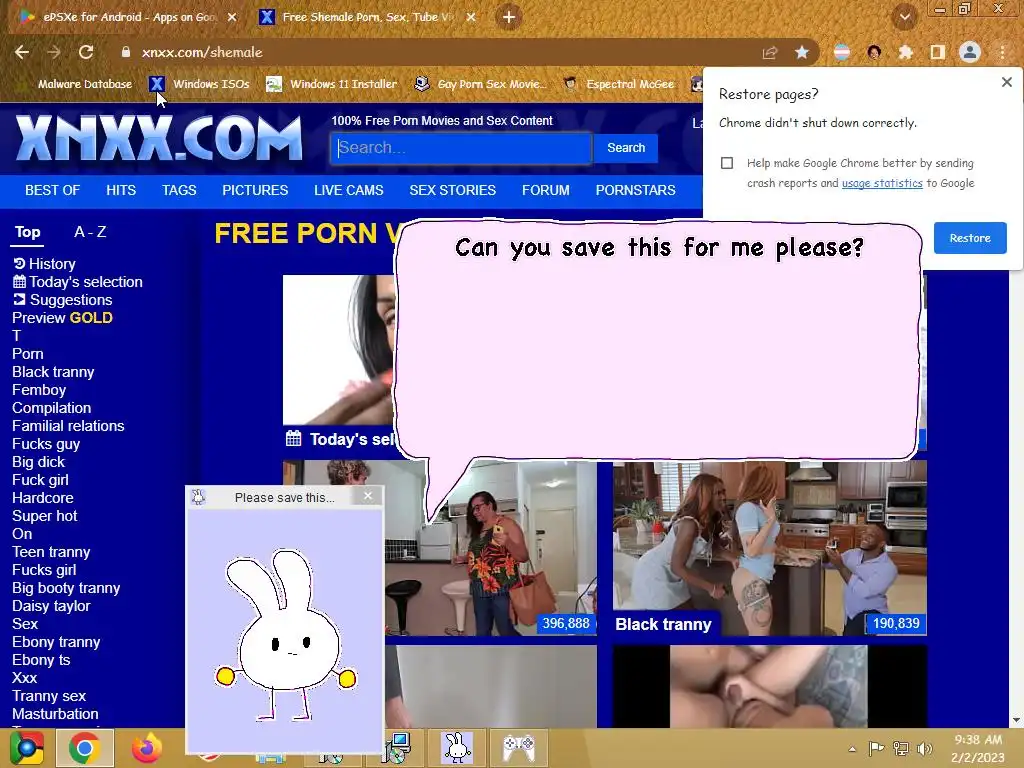Open the usage statistics link
Viewport: 1024px width, 768px height.
tap(882, 184)
